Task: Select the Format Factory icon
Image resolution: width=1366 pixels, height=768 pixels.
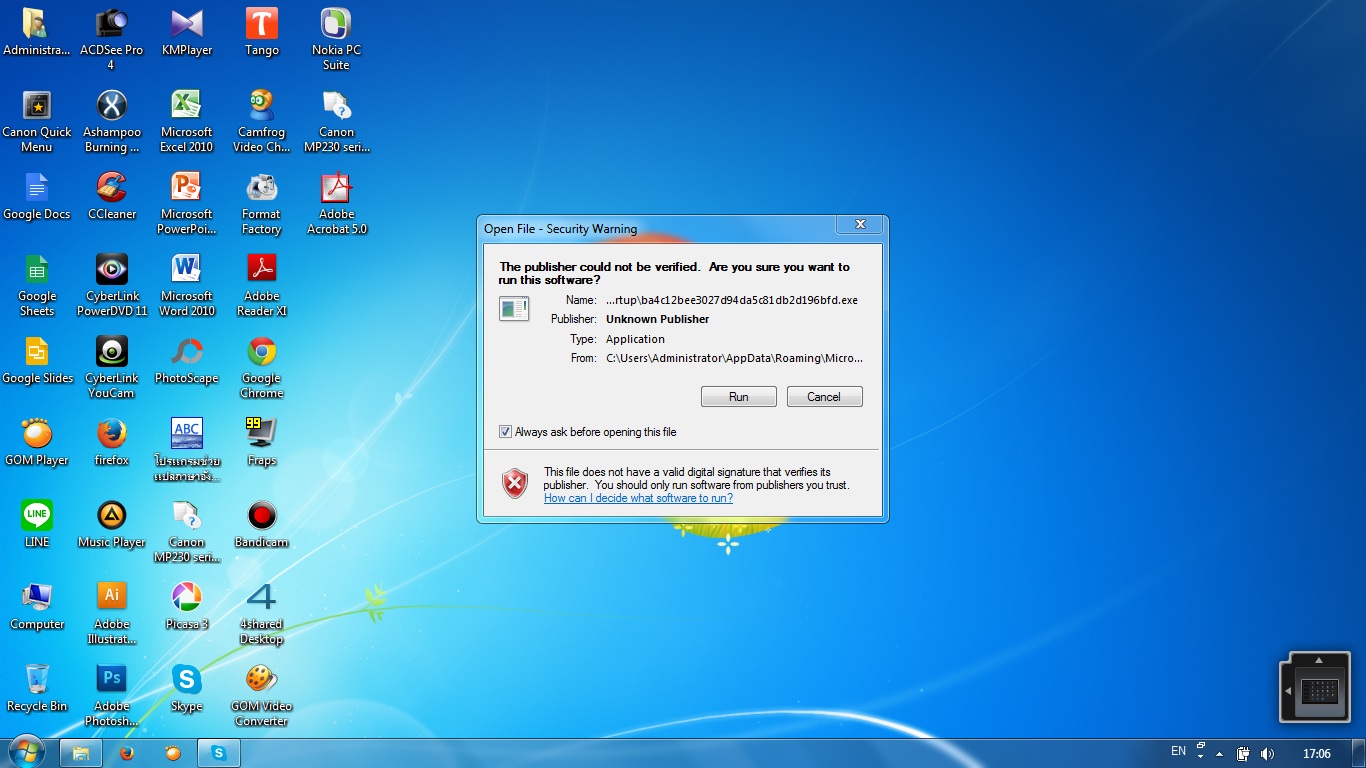Action: (262, 204)
